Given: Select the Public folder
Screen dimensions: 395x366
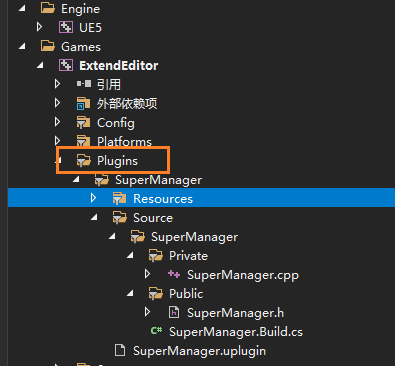Looking at the screenshot, I should [186, 294].
